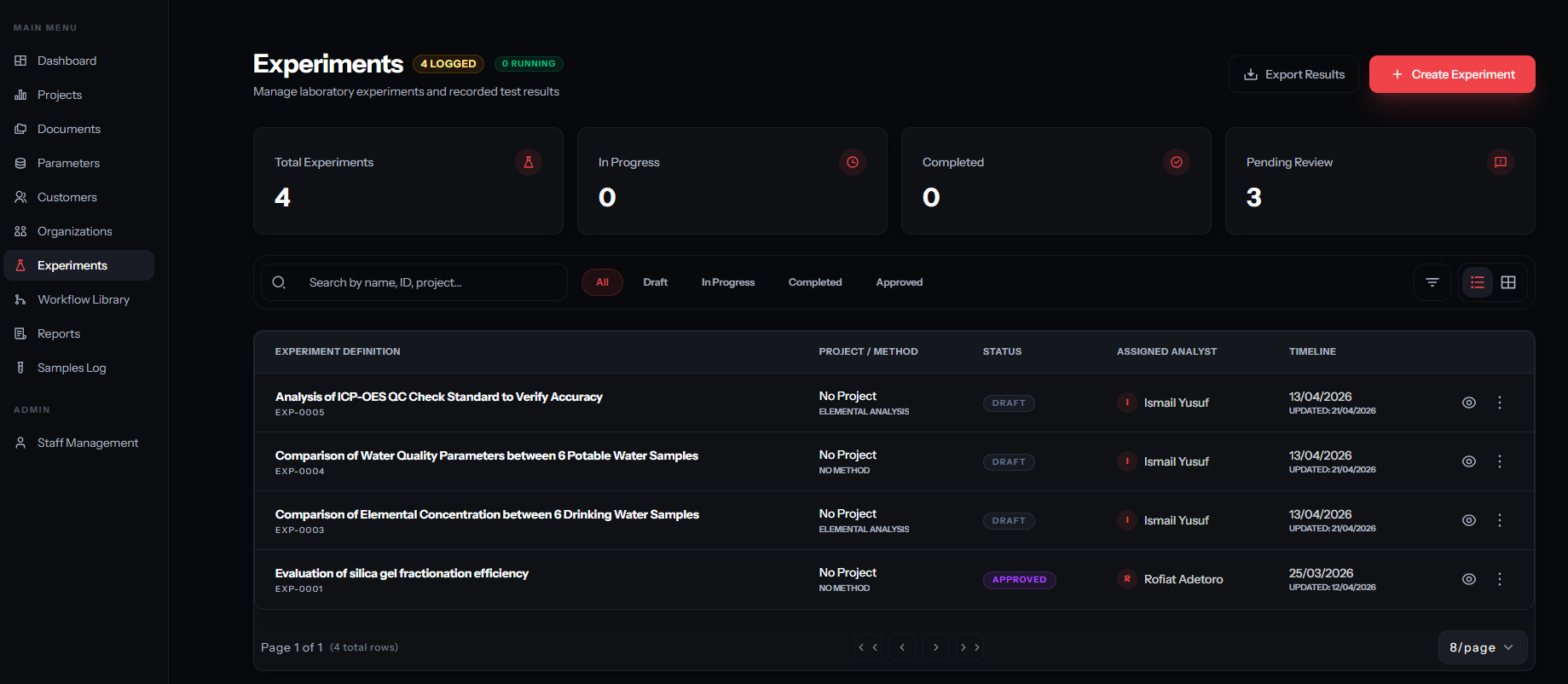
Task: Open more options menu for EXP-0005
Action: [1500, 403]
